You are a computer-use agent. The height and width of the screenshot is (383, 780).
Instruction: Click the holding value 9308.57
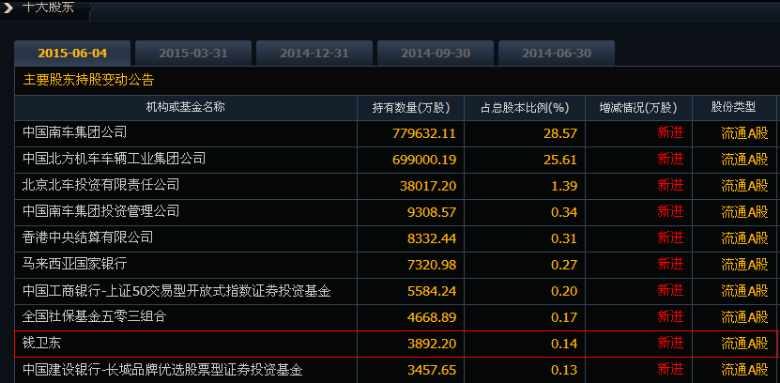(x=431, y=212)
